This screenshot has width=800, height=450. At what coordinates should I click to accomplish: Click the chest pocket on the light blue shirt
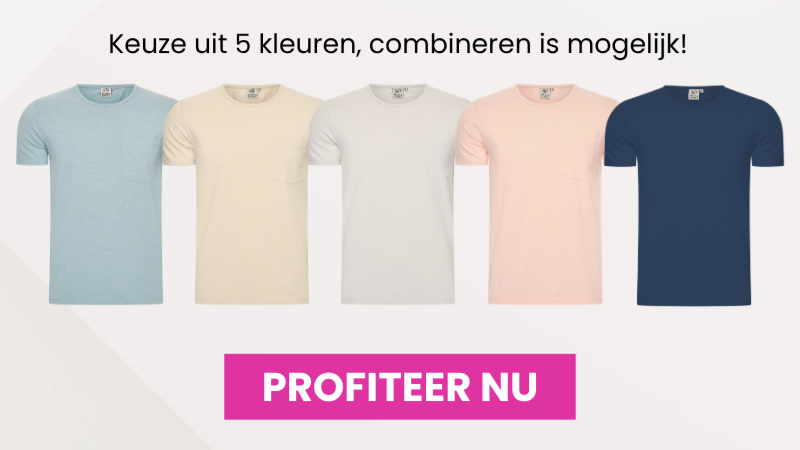click(141, 159)
